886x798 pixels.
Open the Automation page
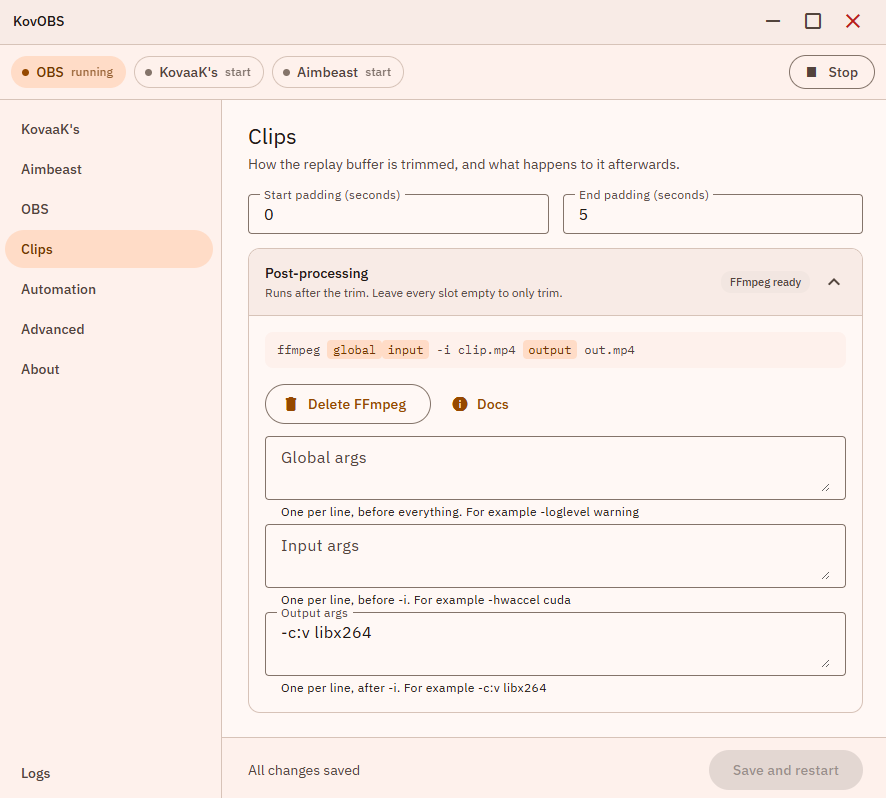[x=108, y=289]
